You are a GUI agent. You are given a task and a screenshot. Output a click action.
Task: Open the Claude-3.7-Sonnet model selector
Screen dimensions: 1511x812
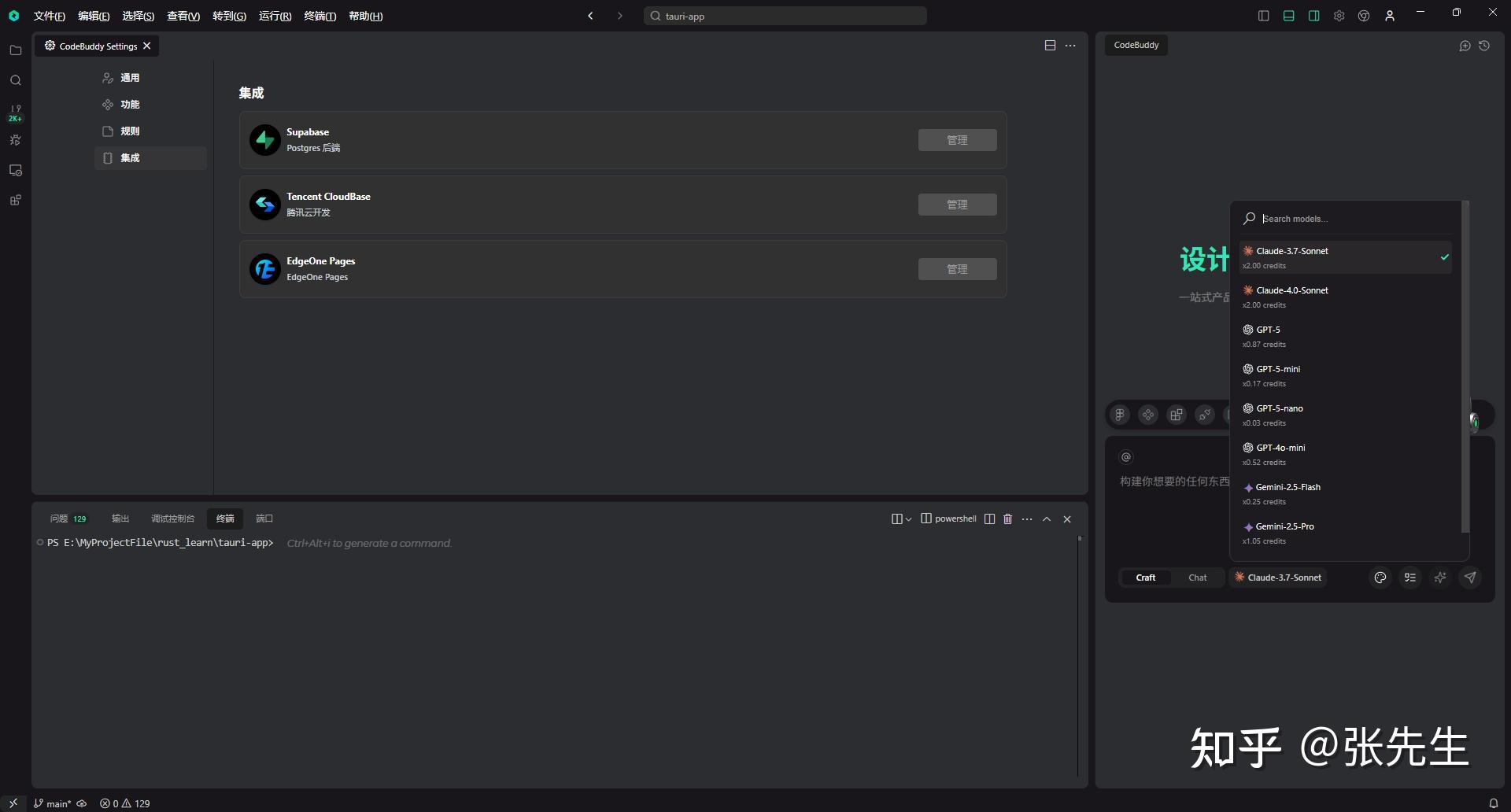[1277, 577]
